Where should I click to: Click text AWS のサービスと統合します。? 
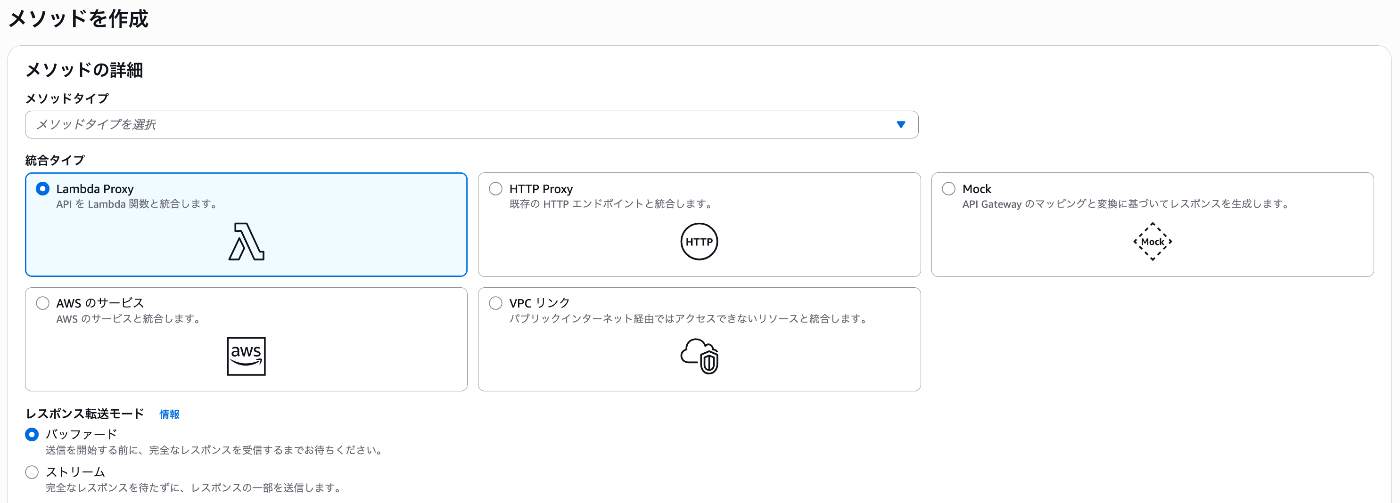pos(129,319)
